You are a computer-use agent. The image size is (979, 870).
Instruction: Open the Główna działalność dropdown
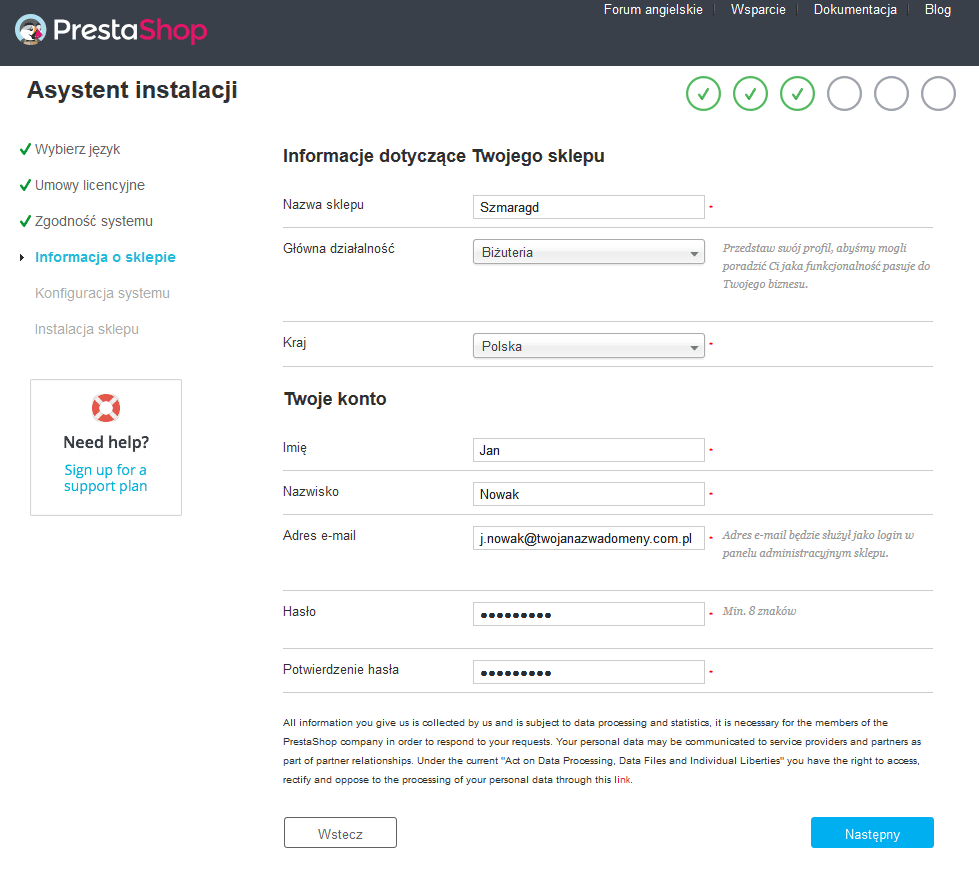click(x=588, y=253)
